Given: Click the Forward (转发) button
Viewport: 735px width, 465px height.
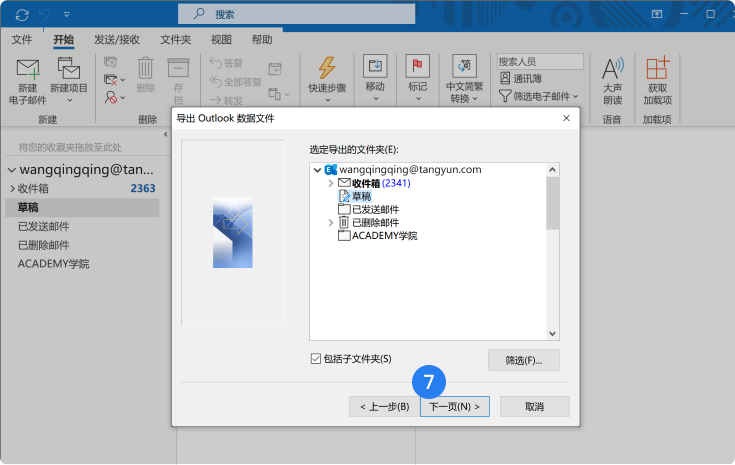Looking at the screenshot, I should pyautogui.click(x=226, y=100).
